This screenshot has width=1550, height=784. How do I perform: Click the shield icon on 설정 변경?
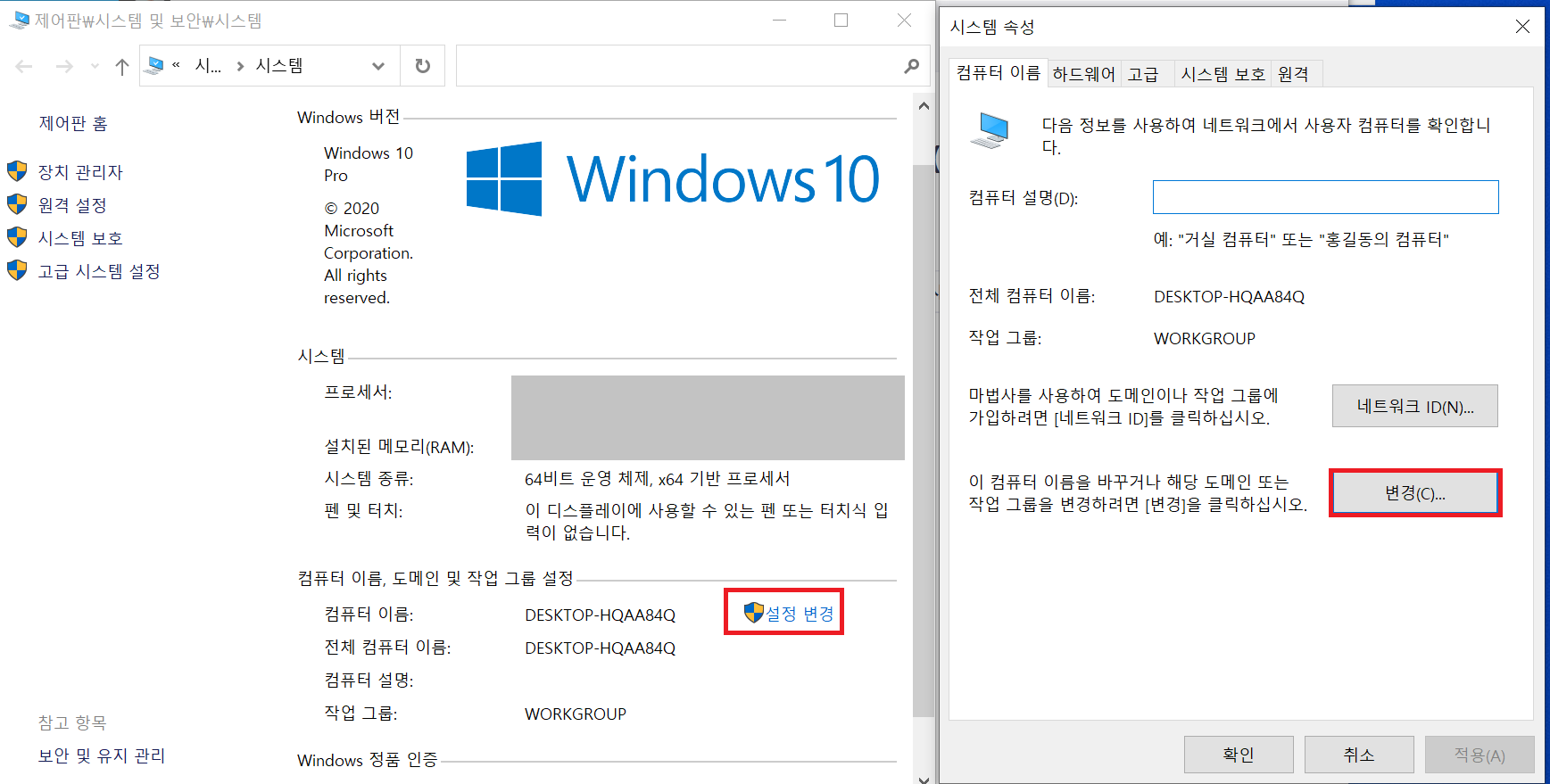754,612
